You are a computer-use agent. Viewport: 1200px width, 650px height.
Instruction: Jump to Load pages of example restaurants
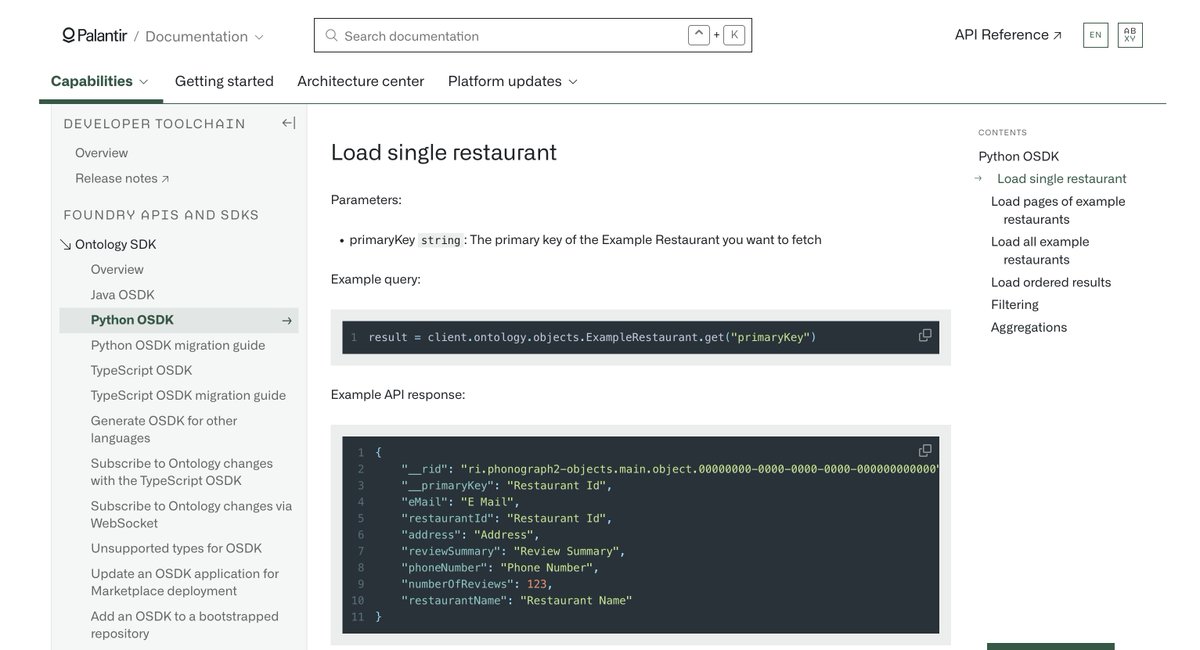pyautogui.click(x=1058, y=210)
